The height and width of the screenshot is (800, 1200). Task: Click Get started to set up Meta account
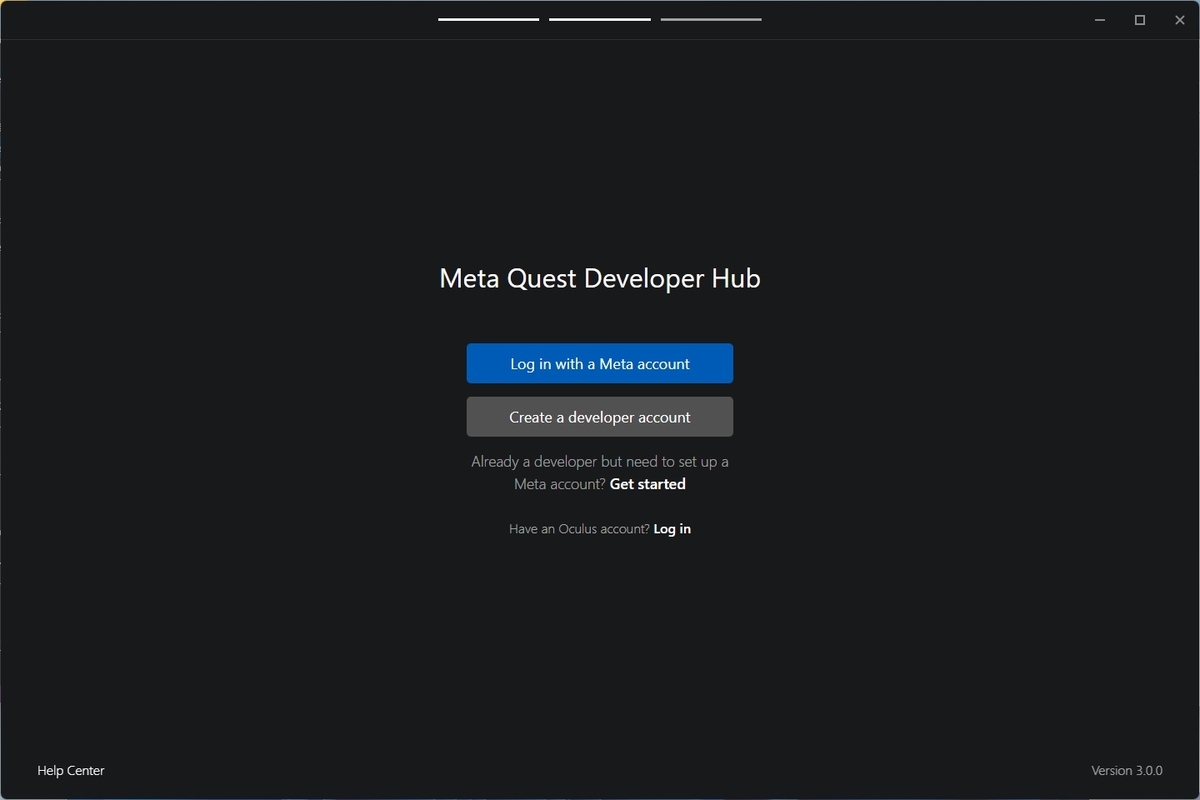(647, 483)
